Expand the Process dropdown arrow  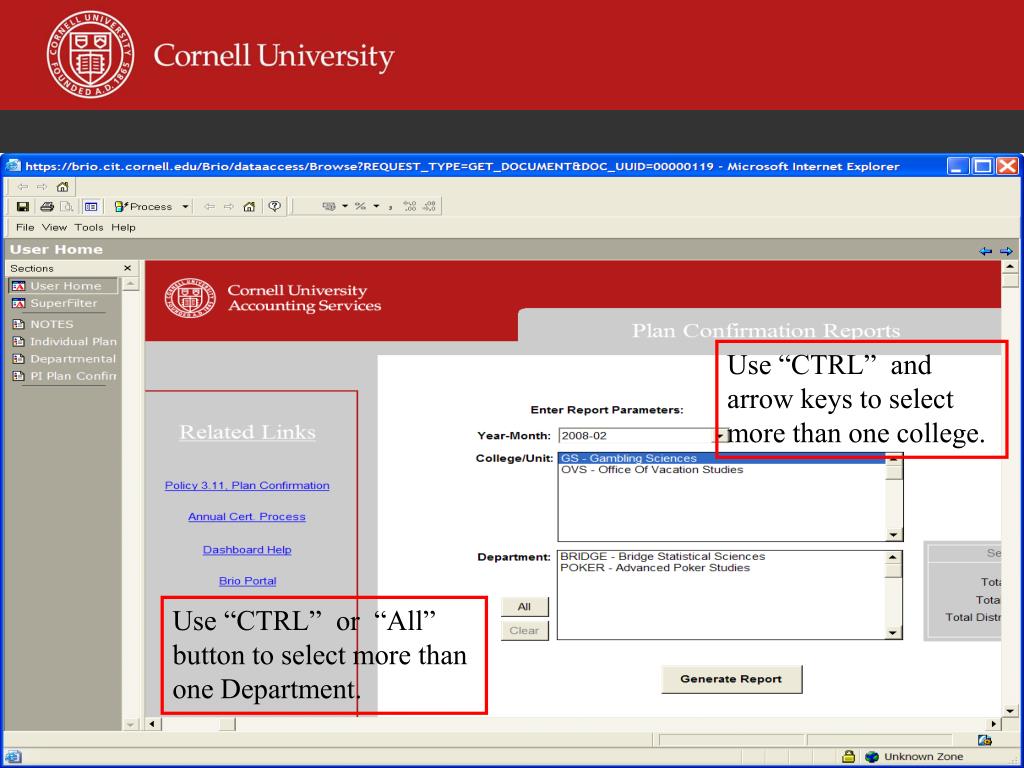point(185,206)
